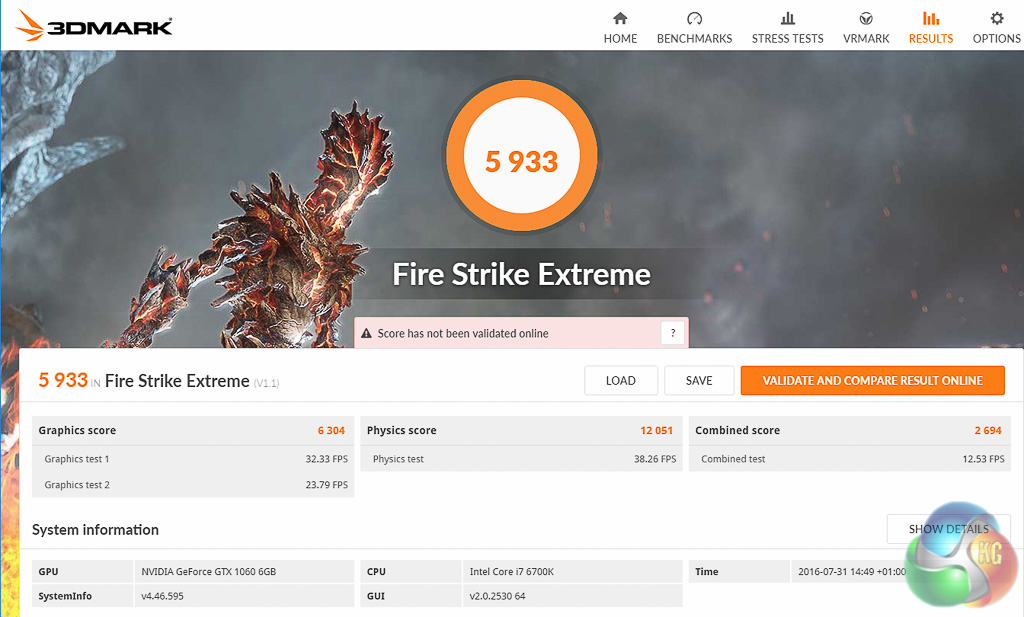Click the Results bars icon
1024x617 pixels.
click(x=931, y=18)
